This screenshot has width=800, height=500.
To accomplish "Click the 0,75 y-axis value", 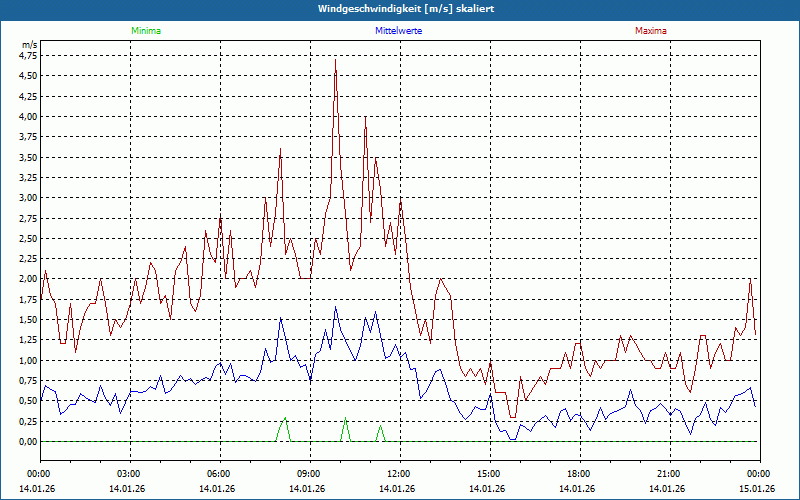I will coord(29,381).
